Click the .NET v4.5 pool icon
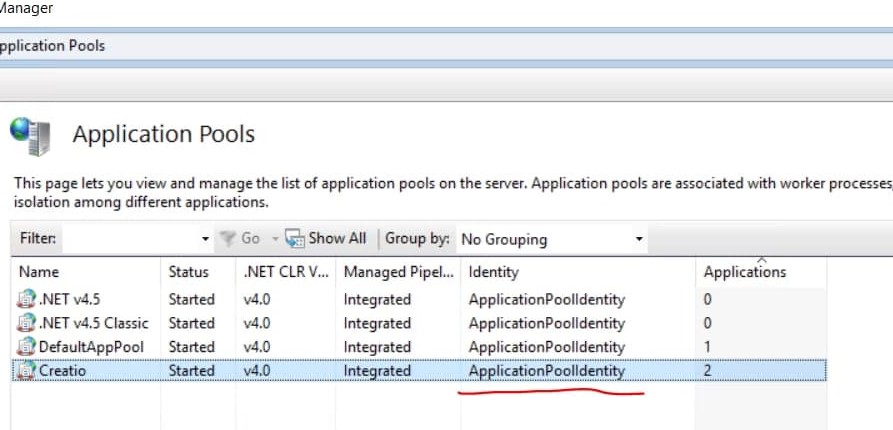 pyautogui.click(x=26, y=299)
